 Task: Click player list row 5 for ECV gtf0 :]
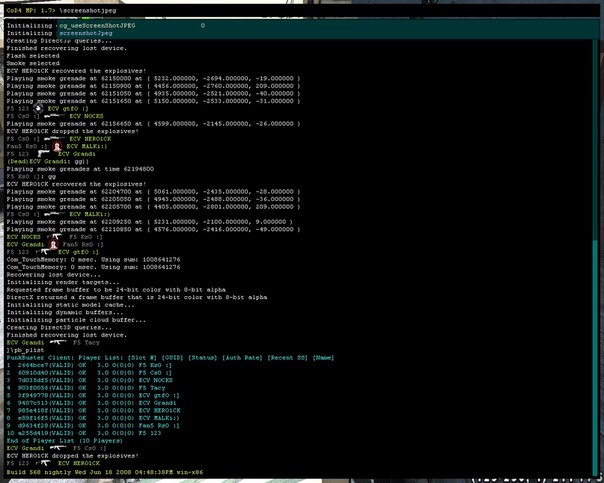(93, 395)
